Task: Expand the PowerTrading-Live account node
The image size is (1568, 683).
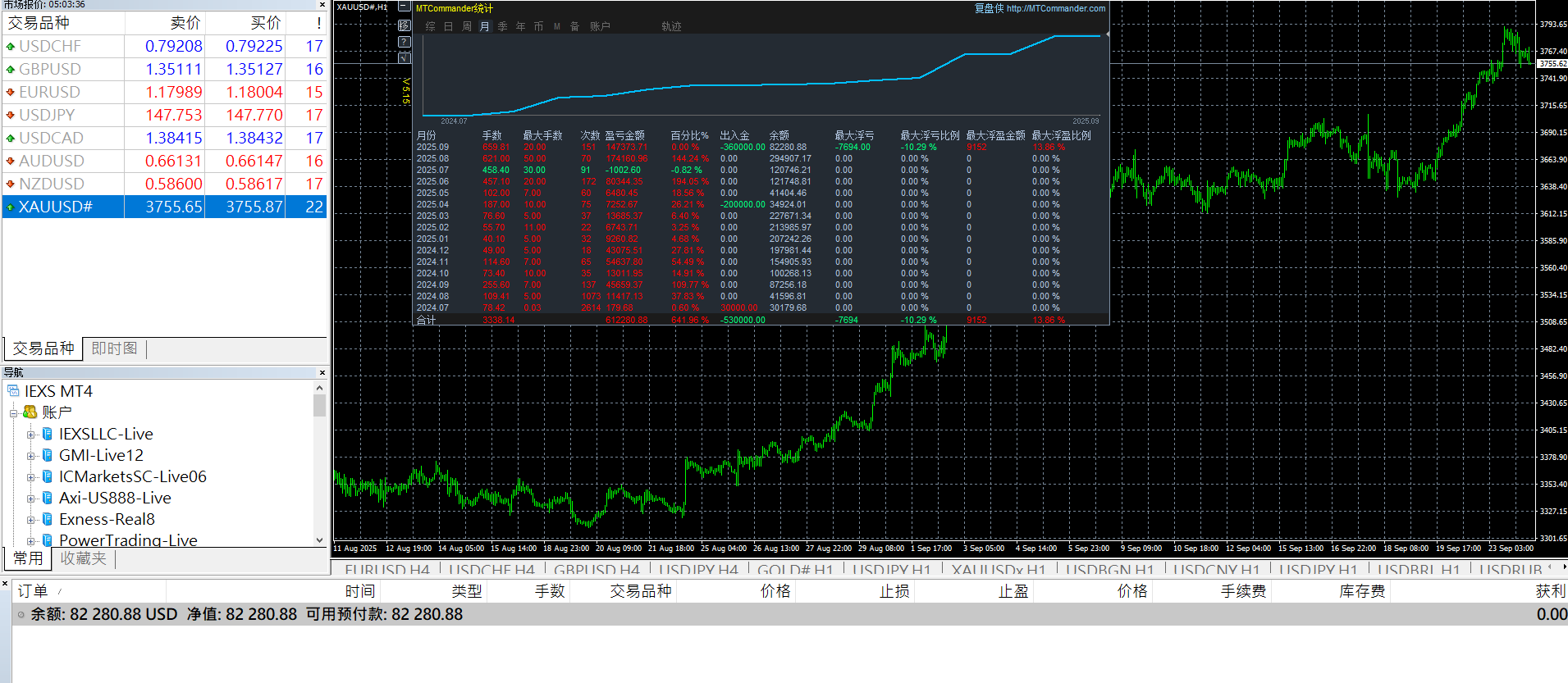Action: [x=31, y=541]
